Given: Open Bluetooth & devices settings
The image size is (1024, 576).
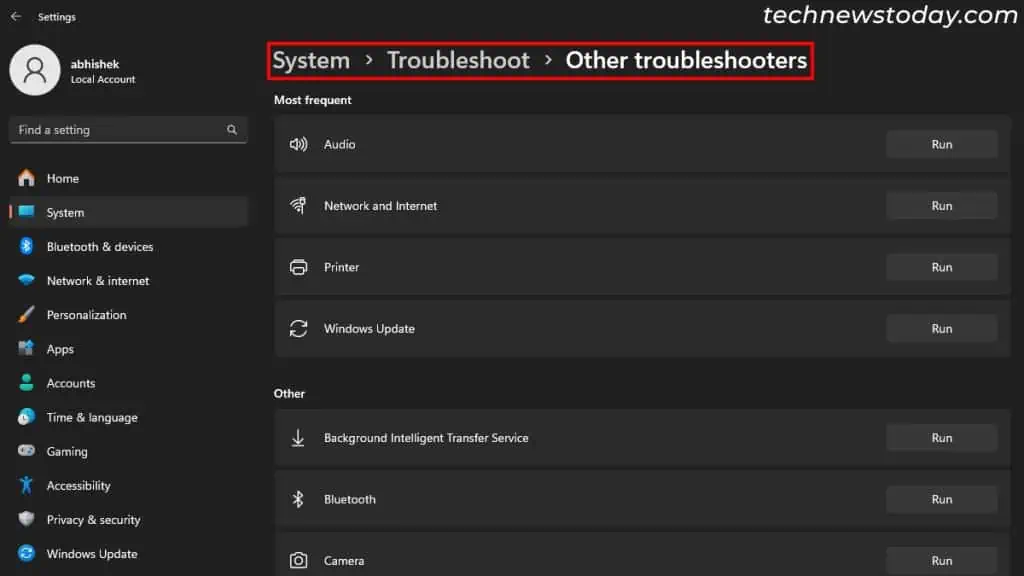Looking at the screenshot, I should click(x=129, y=246).
